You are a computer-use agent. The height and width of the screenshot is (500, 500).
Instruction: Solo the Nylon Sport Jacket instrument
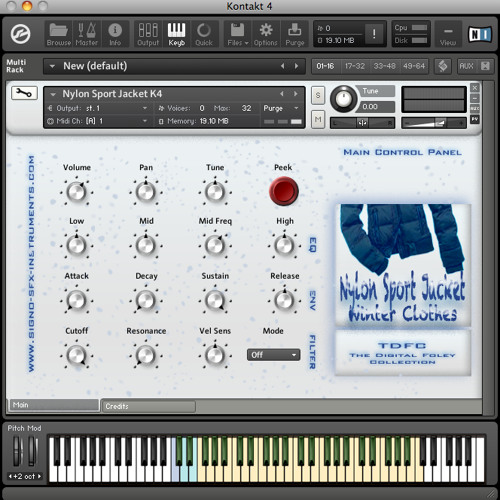318,95
